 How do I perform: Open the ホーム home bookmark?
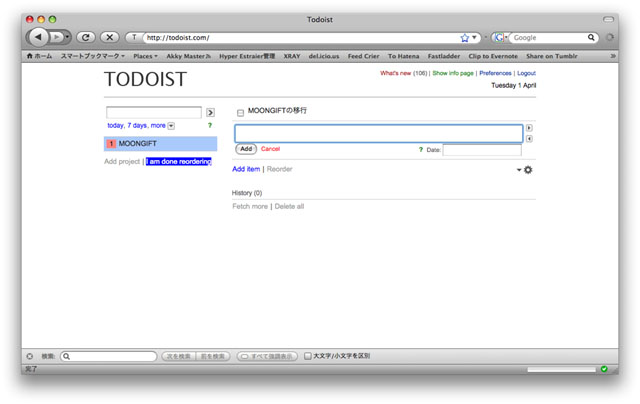pyautogui.click(x=39, y=56)
